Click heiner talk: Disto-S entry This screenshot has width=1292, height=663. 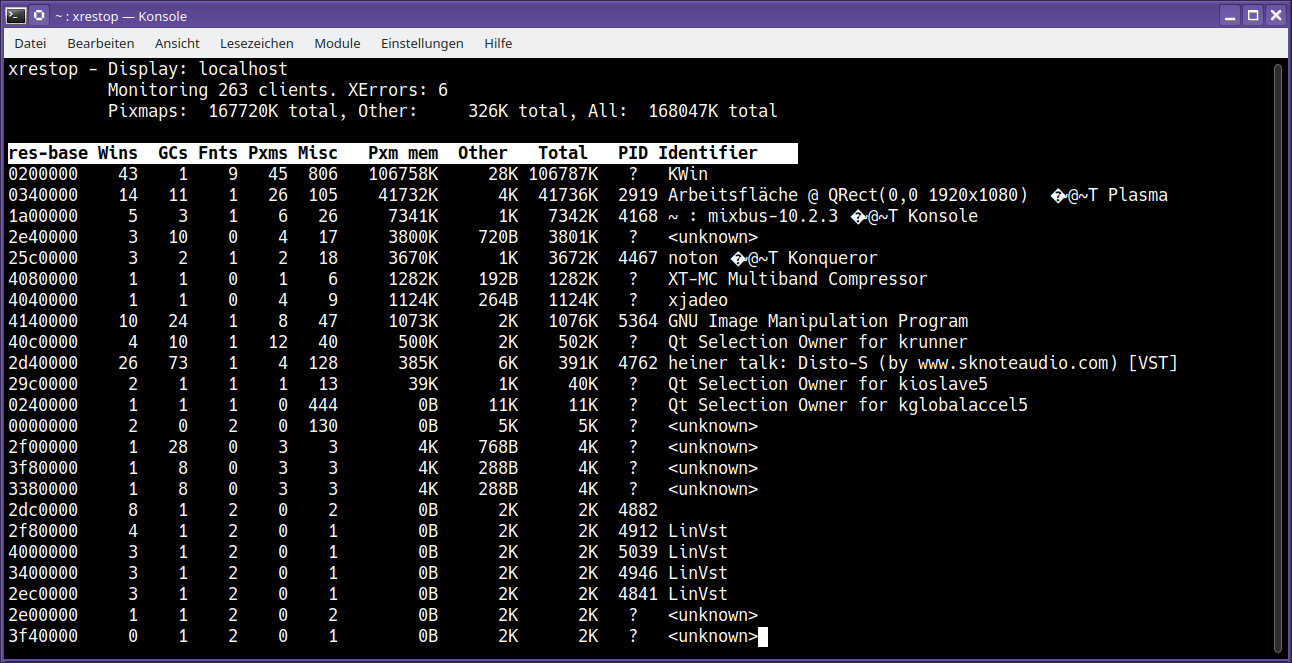click(923, 363)
